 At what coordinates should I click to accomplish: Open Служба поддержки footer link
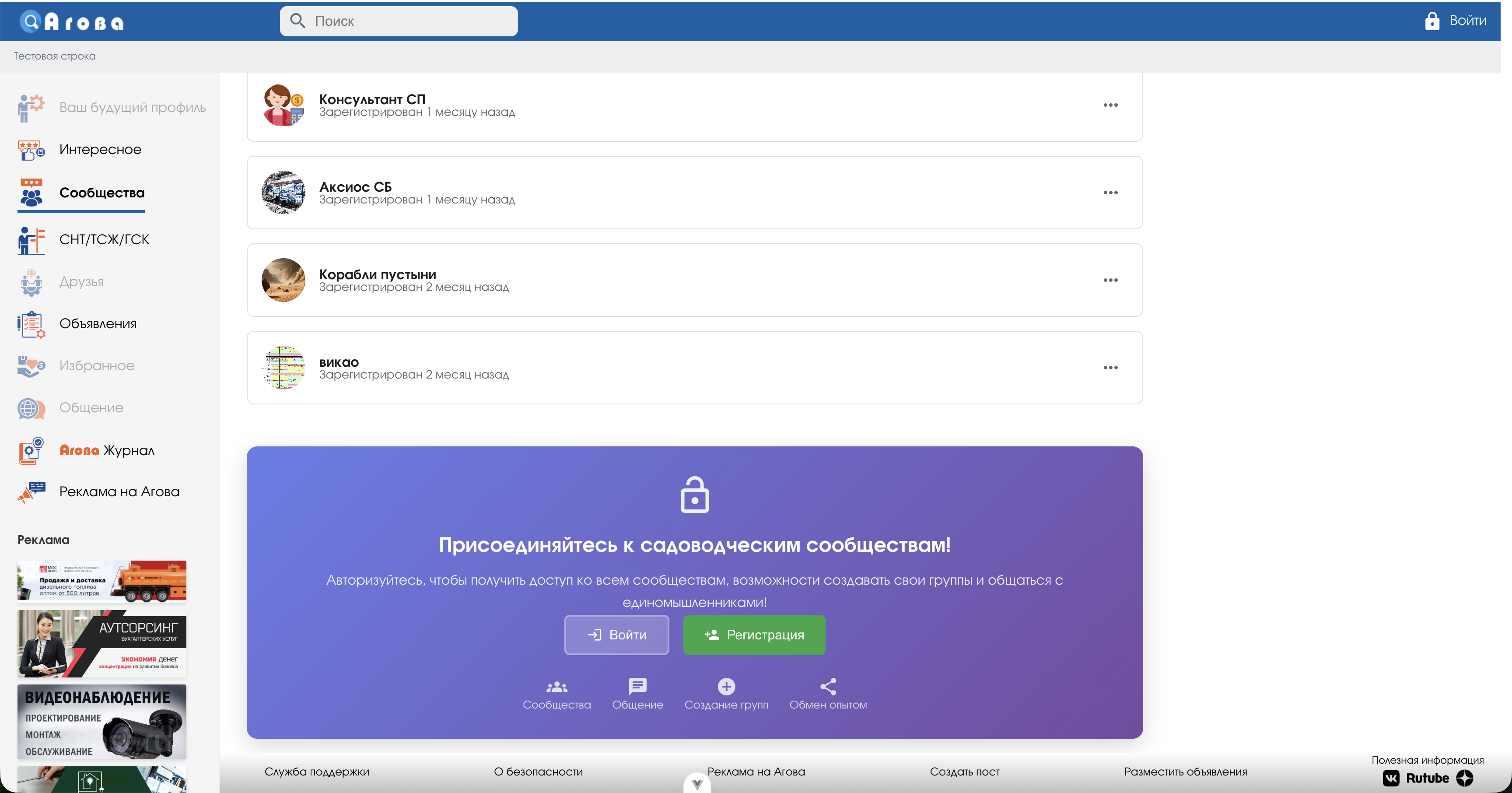tap(316, 772)
